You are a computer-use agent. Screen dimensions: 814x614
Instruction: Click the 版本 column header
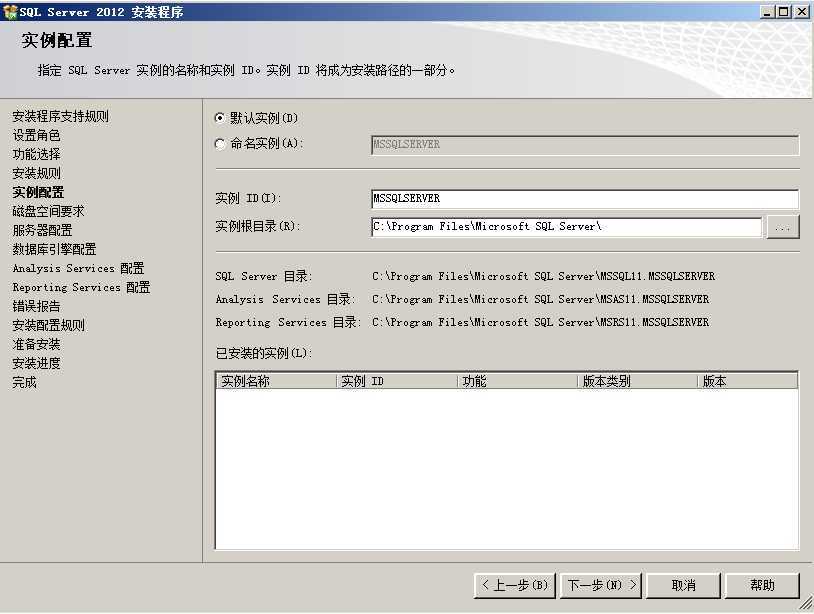point(747,381)
